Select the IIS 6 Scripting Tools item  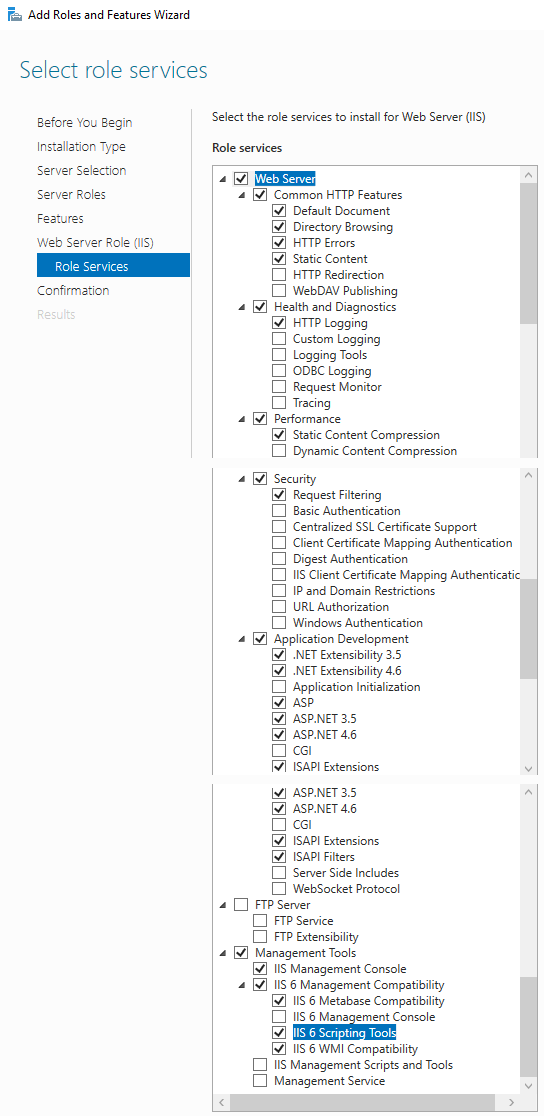pos(345,1033)
